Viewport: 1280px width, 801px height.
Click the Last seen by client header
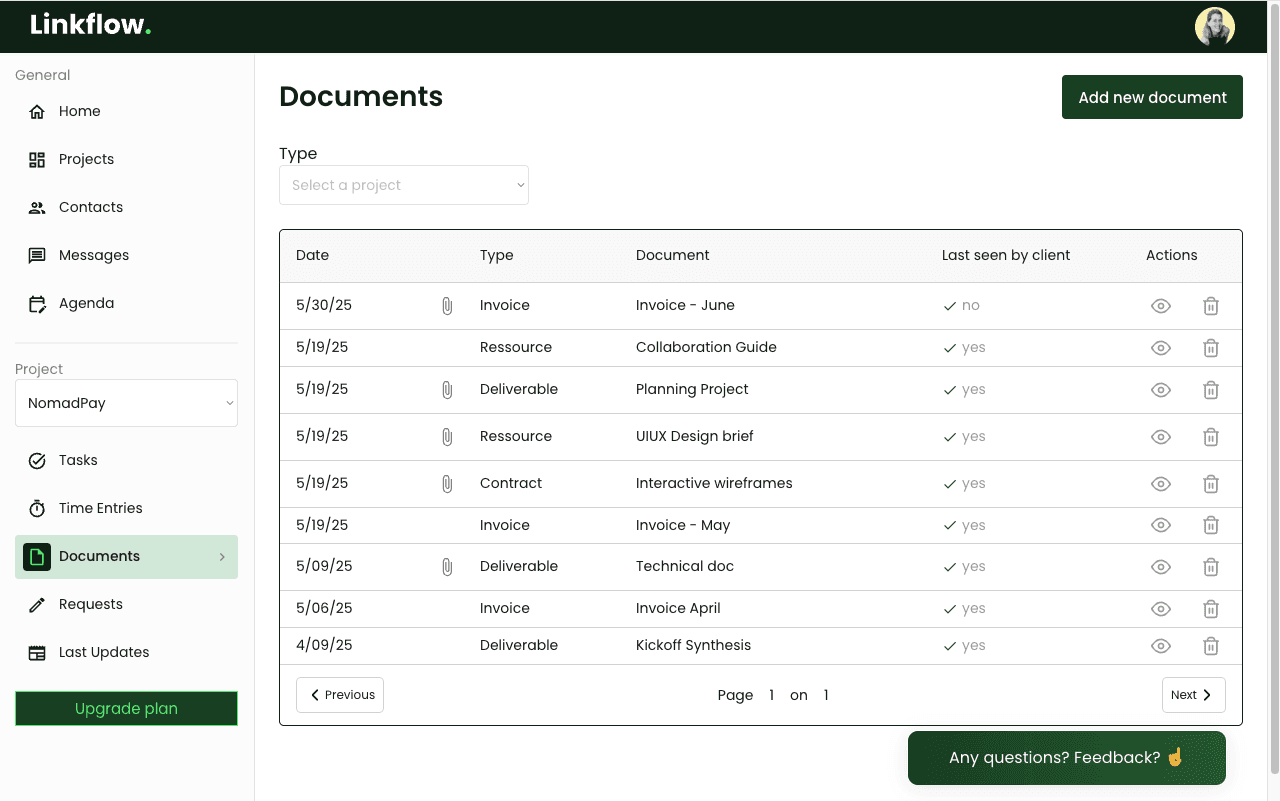click(1006, 255)
